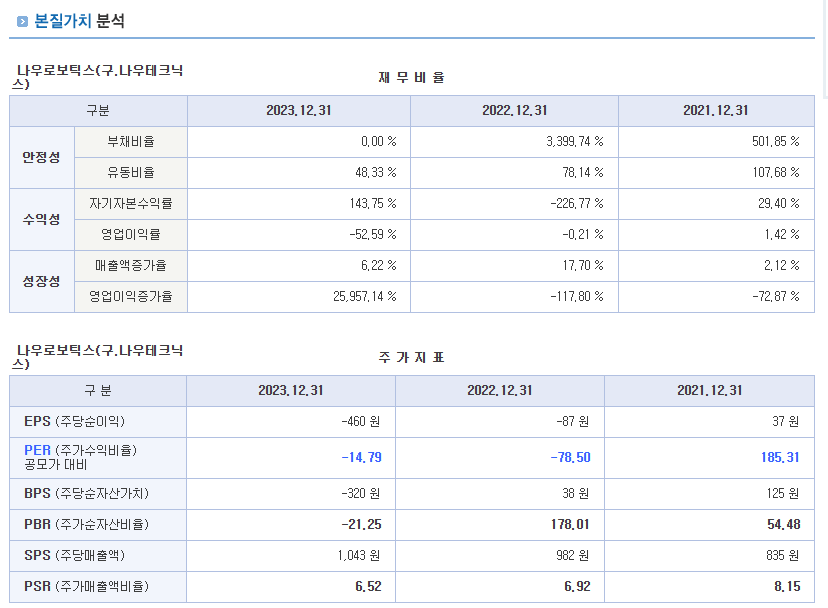Click the 29.40 % ROE value
The image size is (828, 608).
pyautogui.click(x=779, y=203)
